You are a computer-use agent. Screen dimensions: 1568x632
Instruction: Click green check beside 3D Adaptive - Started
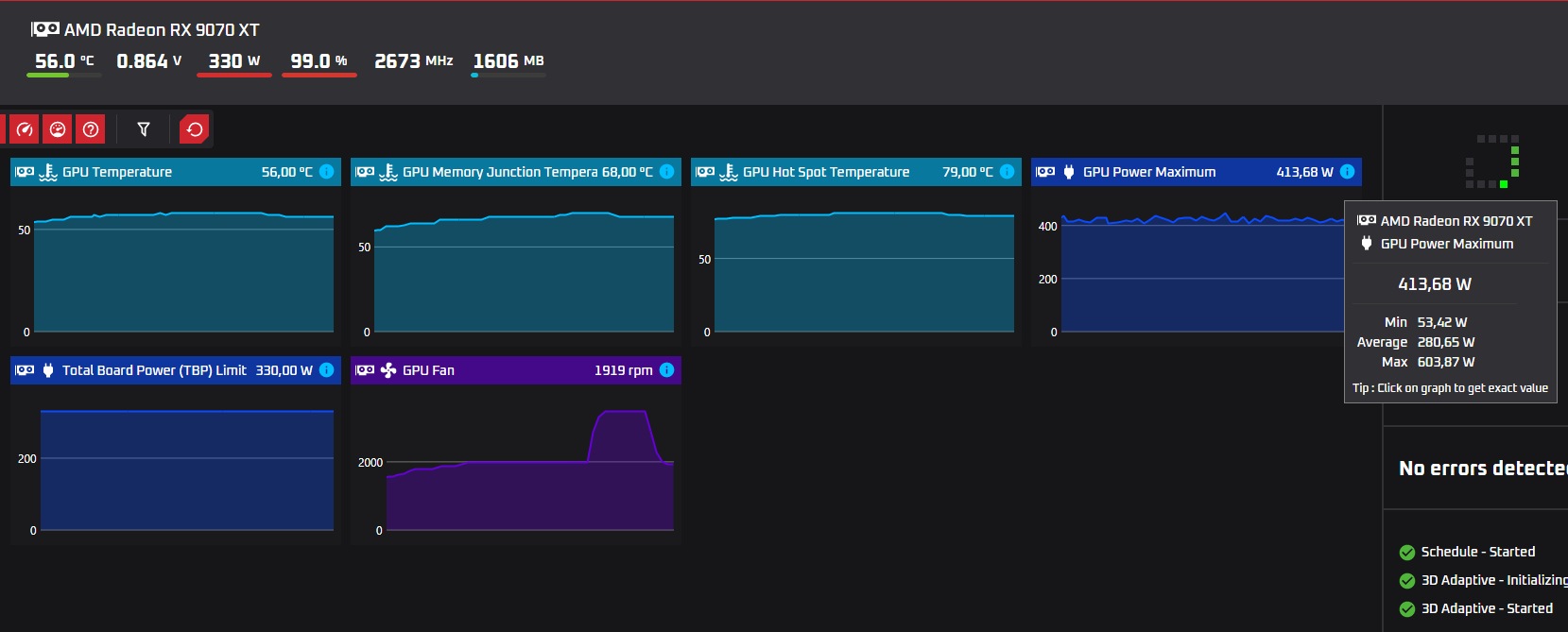click(x=1407, y=609)
